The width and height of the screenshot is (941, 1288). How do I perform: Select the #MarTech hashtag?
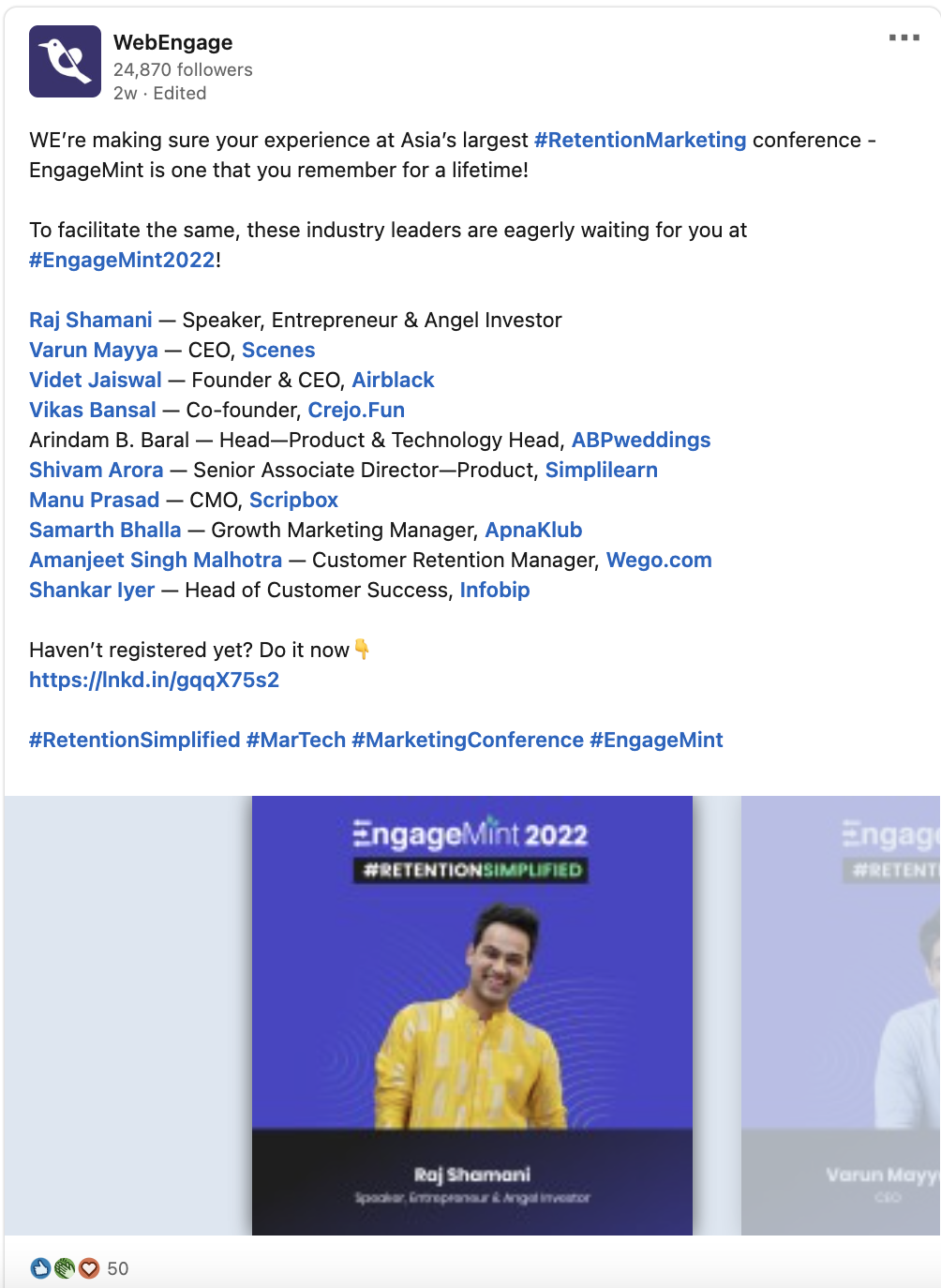coord(296,740)
